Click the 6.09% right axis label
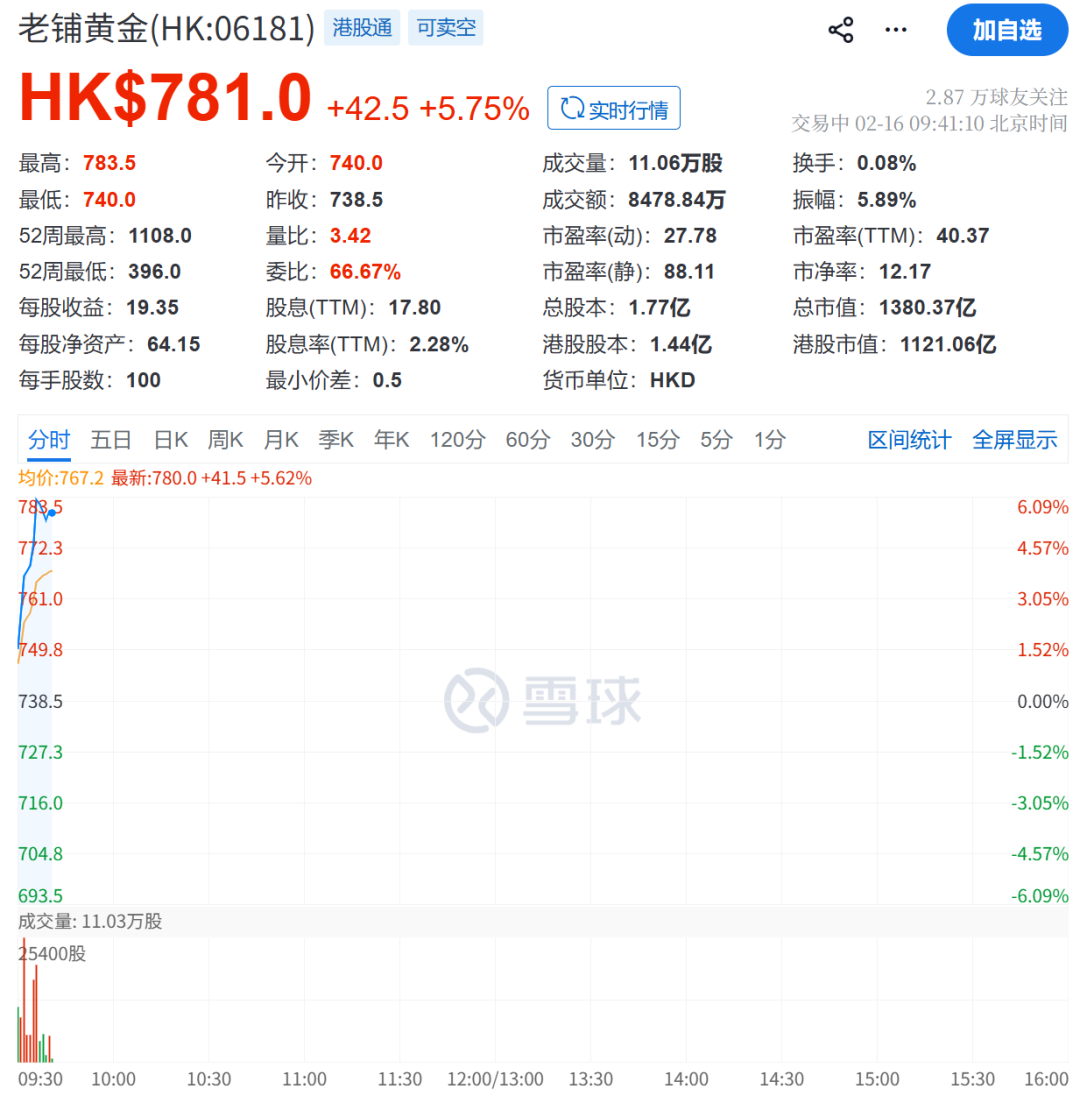The width and height of the screenshot is (1080, 1096). tap(1042, 507)
